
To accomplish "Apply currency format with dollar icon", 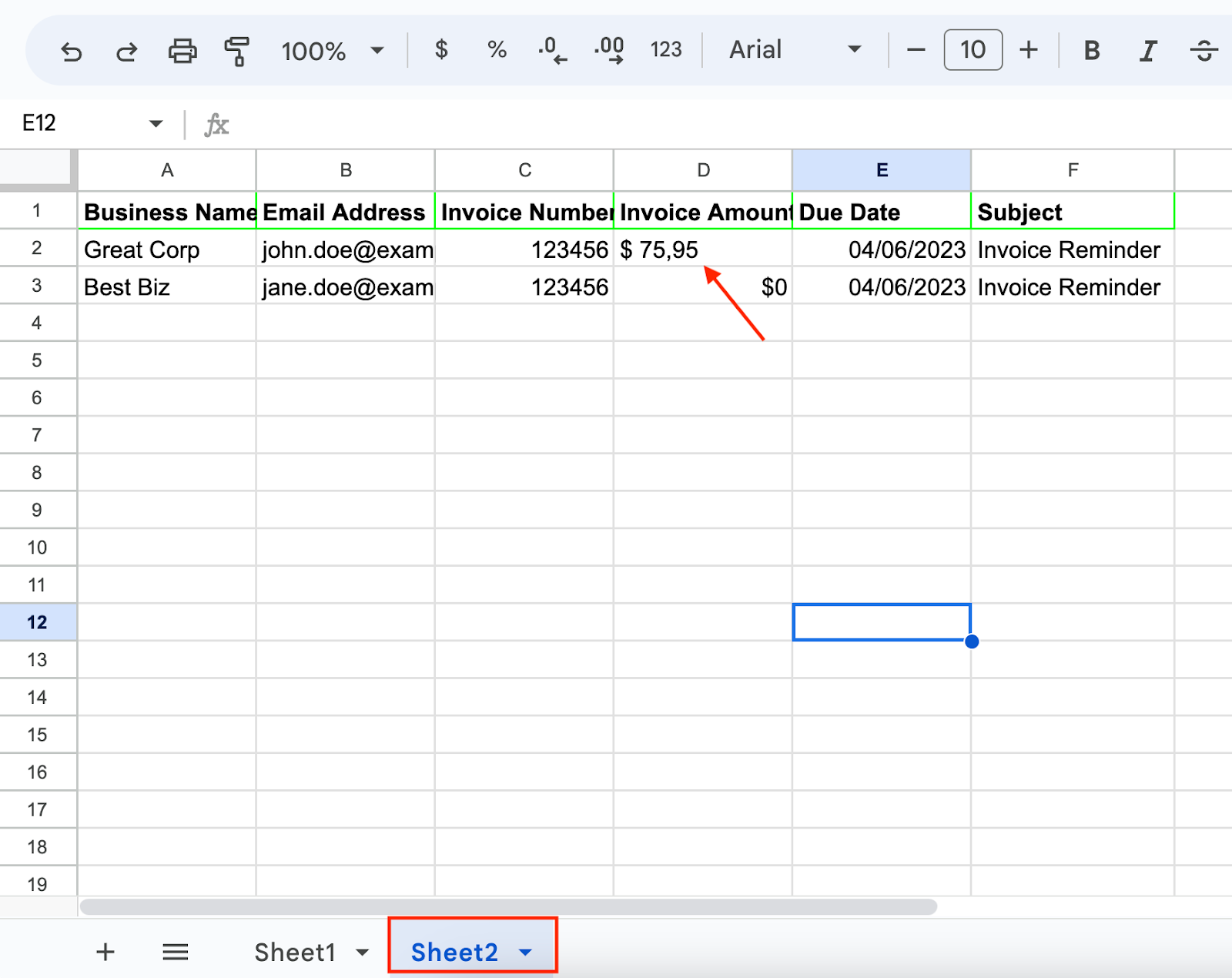I will (x=441, y=50).
